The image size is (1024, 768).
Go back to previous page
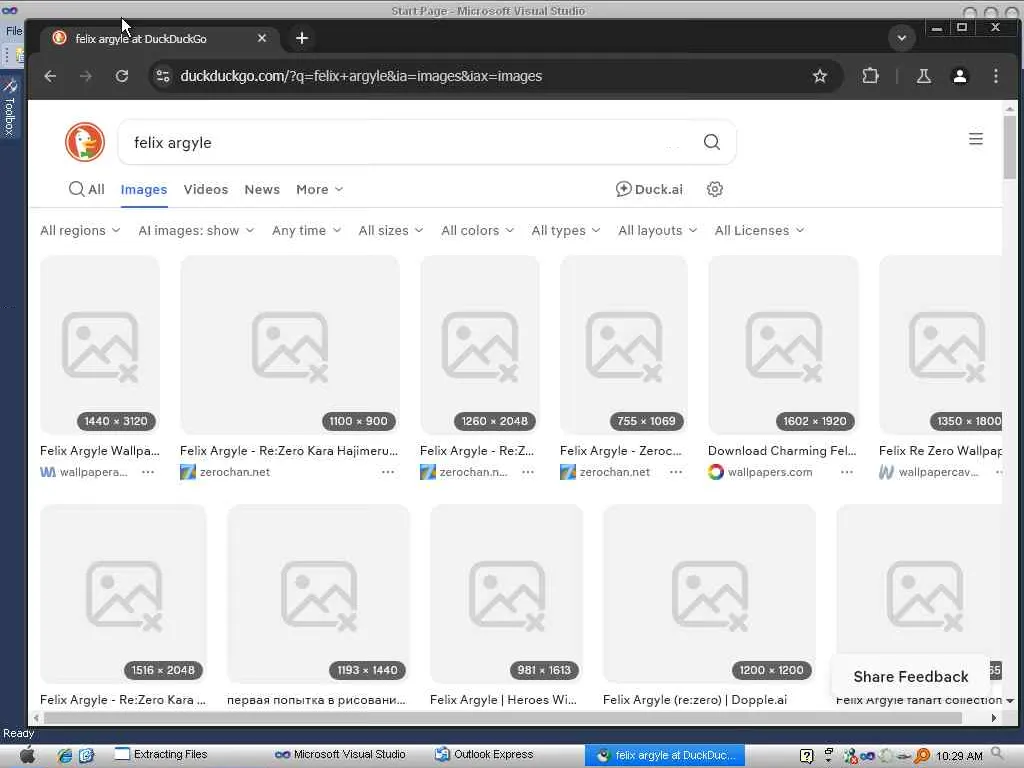(50, 76)
